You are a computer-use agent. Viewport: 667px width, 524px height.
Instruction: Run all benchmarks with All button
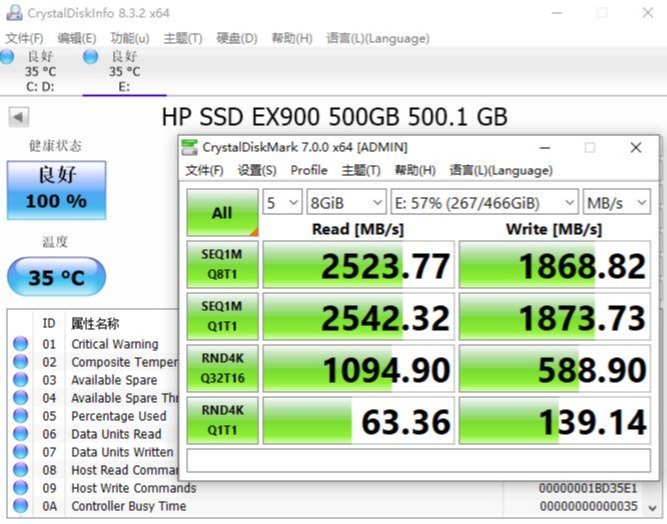(222, 212)
